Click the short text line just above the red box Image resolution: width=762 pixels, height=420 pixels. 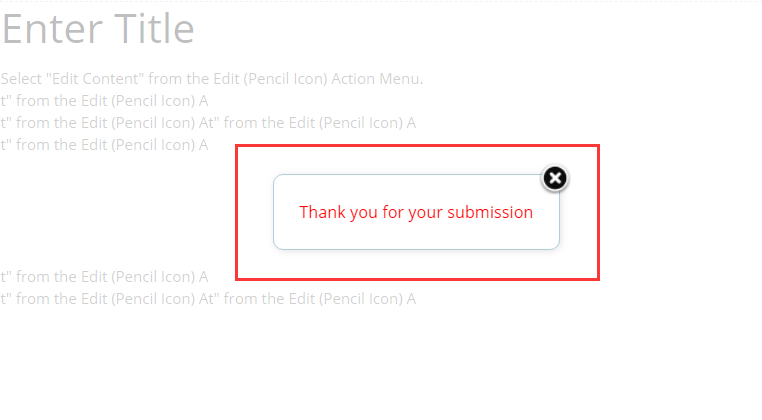(x=104, y=145)
